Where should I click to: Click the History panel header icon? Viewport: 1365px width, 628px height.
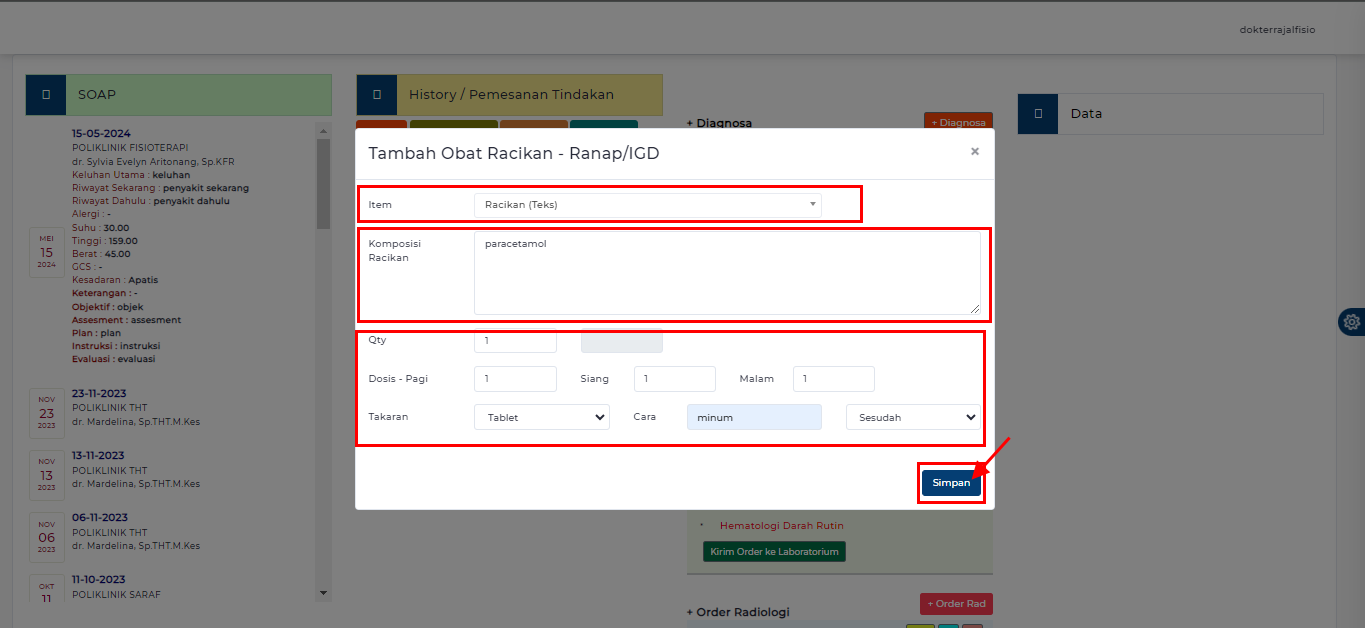pyautogui.click(x=376, y=95)
